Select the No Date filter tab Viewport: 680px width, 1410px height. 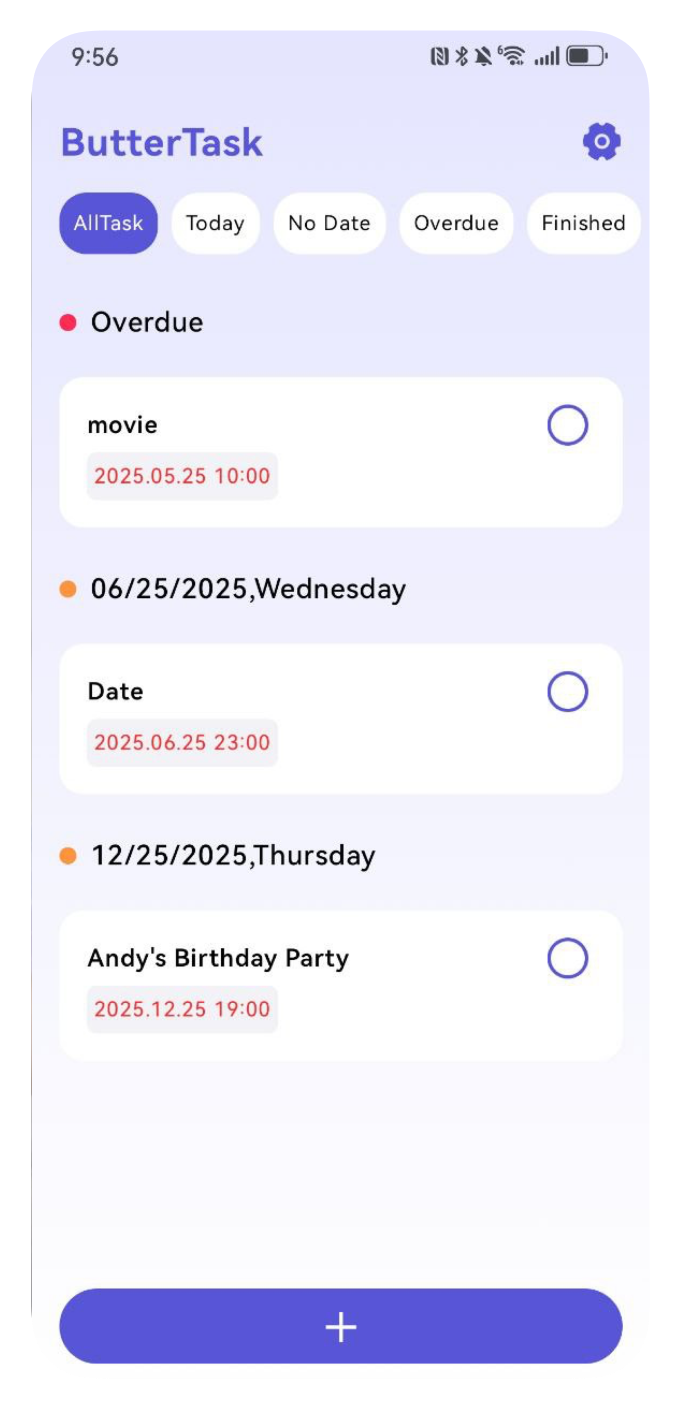(x=329, y=223)
